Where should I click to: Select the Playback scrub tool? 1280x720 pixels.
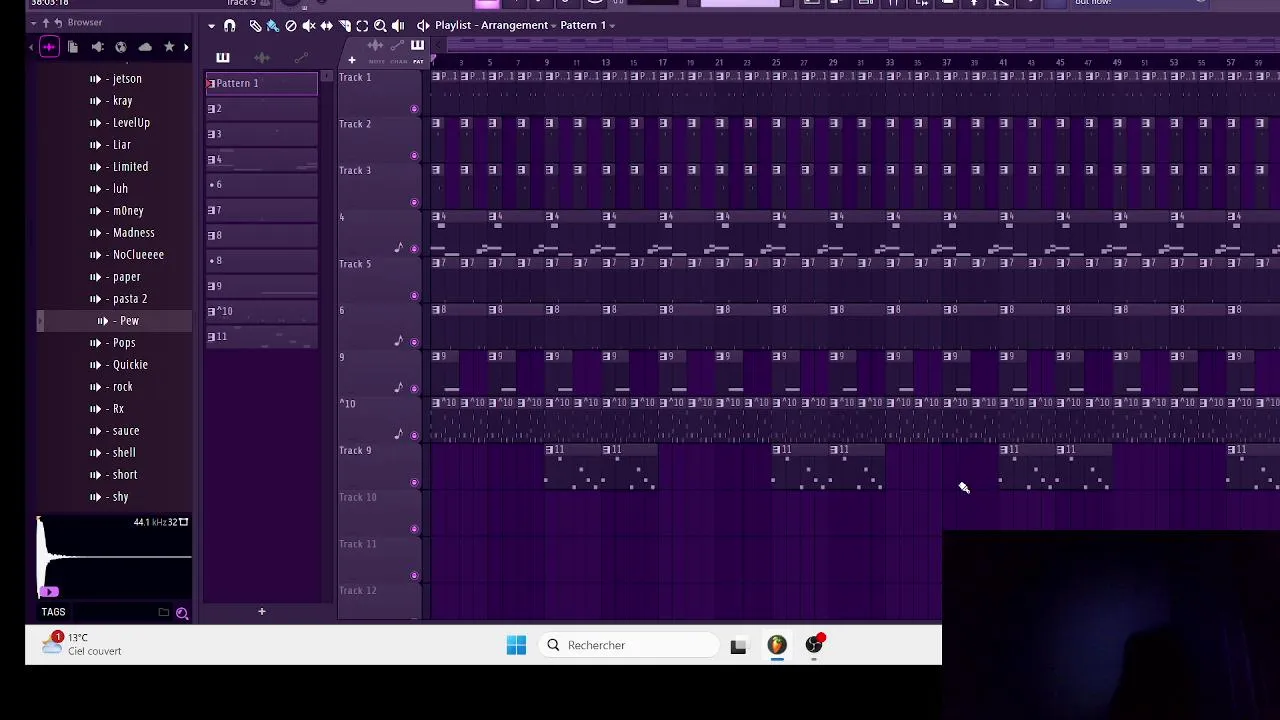pyautogui.click(x=398, y=25)
